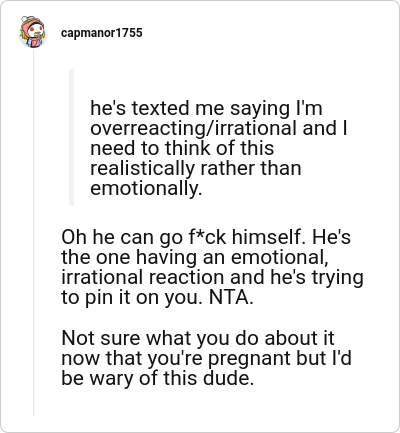400x433 pixels.
Task: Click the quoted line "need to think of this"
Action: click(182, 148)
